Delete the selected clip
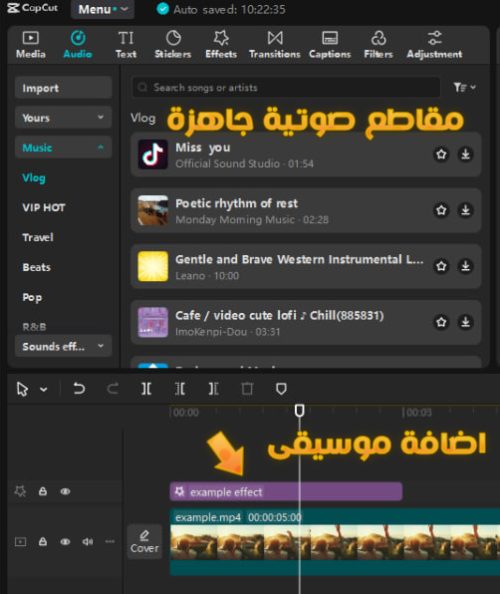Image resolution: width=500 pixels, height=594 pixels. [x=247, y=389]
